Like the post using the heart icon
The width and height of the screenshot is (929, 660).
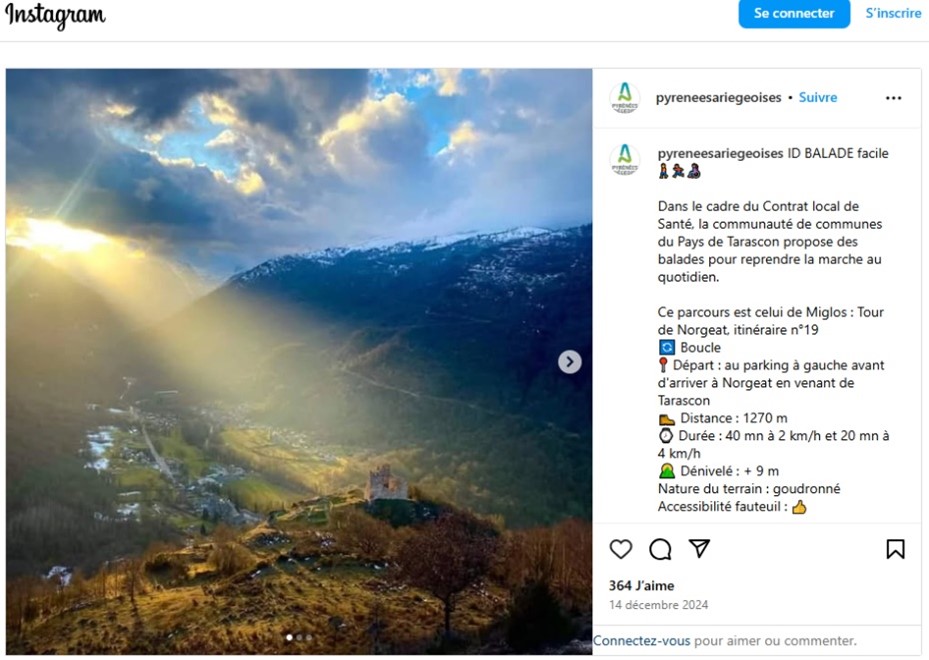click(x=621, y=549)
